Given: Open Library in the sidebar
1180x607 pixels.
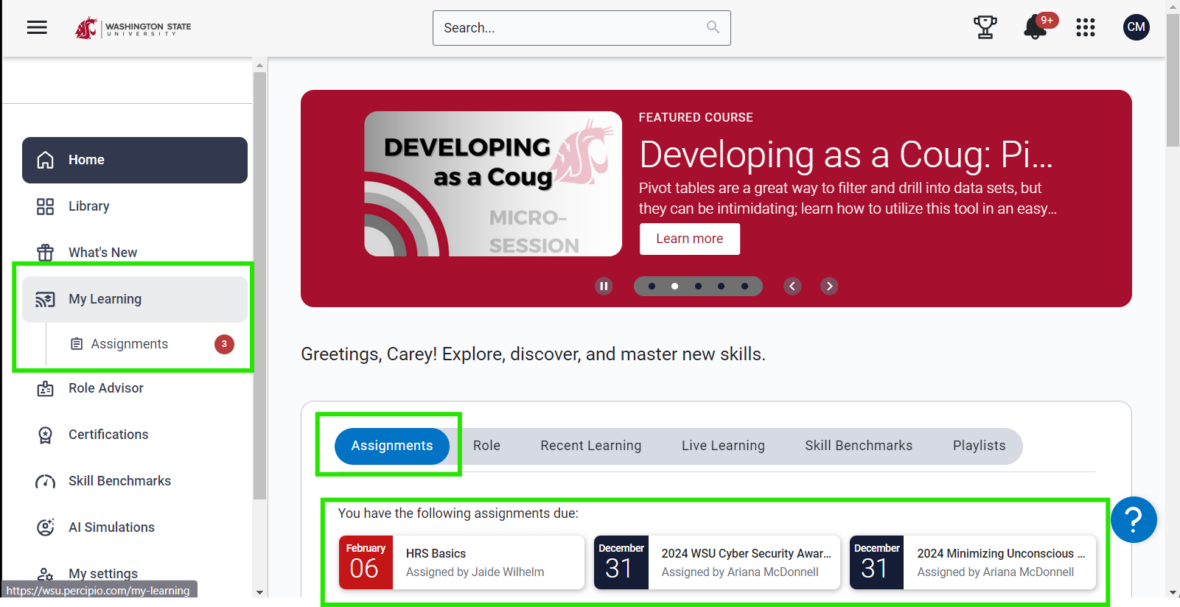Looking at the screenshot, I should tap(88, 206).
